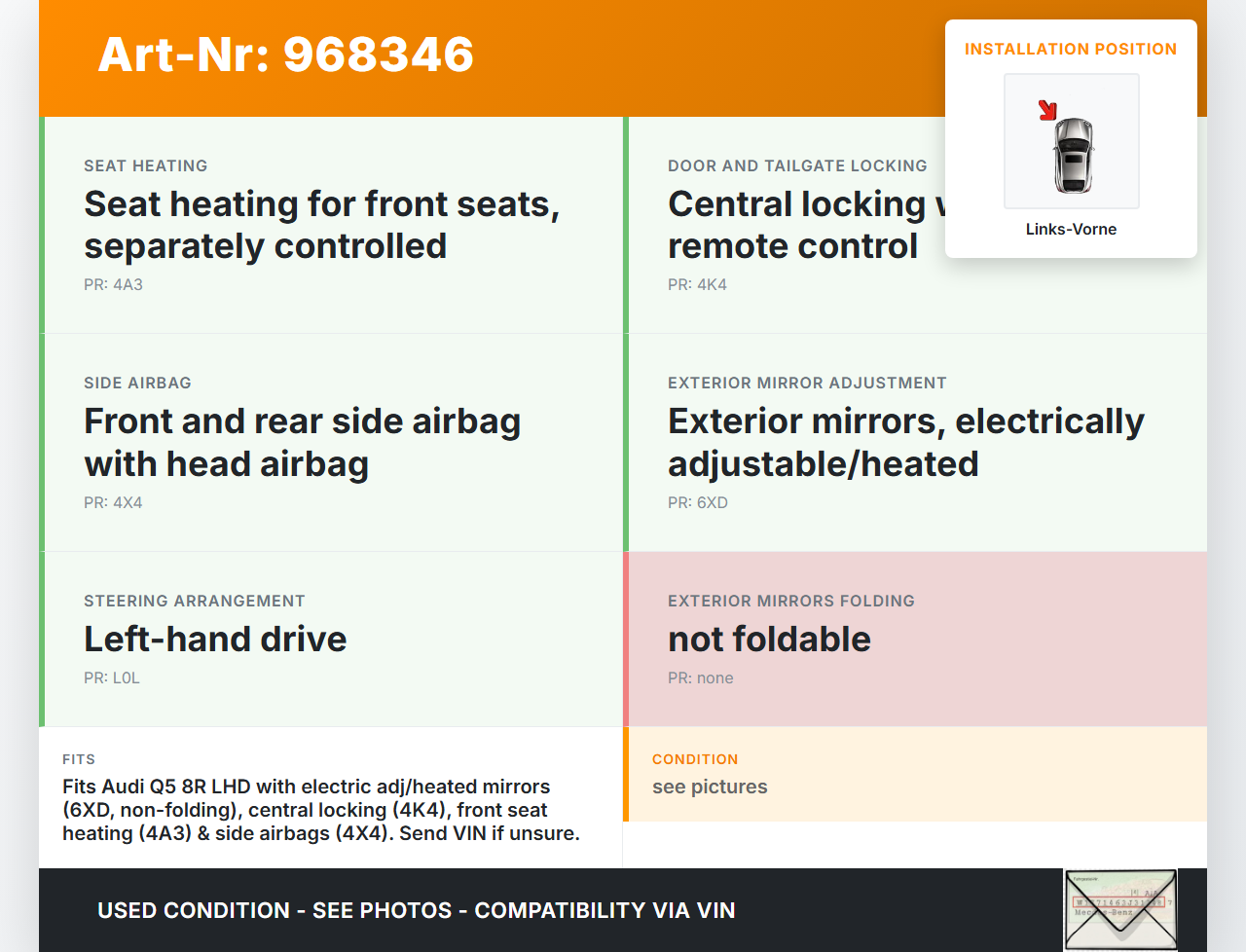1246x952 pixels.
Task: Click the VIN plate envelope thumbnail
Action: coord(1120,910)
